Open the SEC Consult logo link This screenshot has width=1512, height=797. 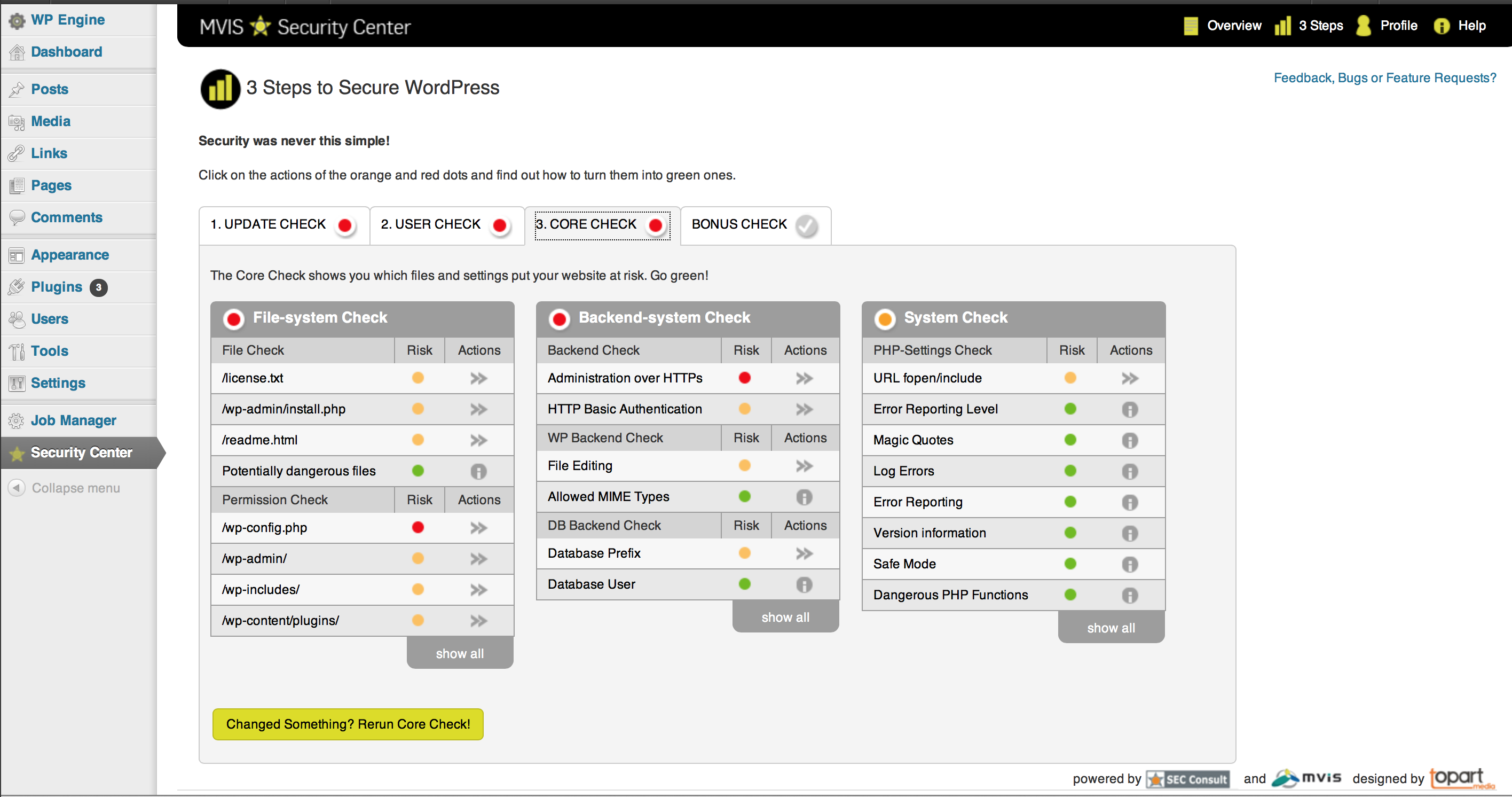(1188, 779)
